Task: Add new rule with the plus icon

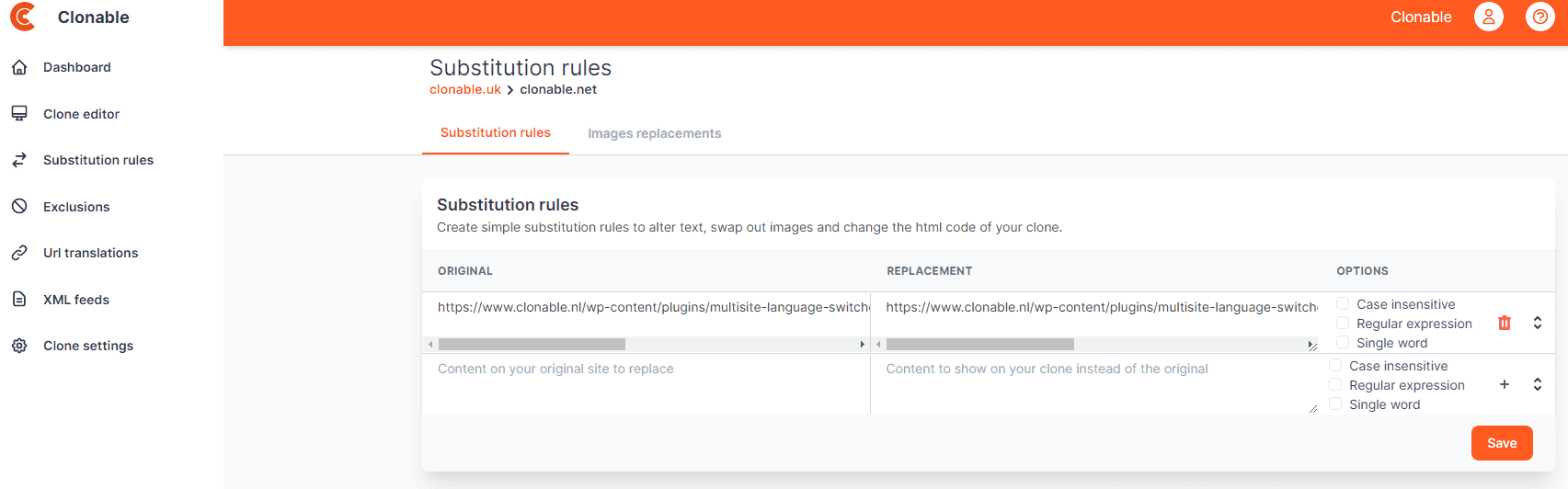Action: coord(1505,384)
